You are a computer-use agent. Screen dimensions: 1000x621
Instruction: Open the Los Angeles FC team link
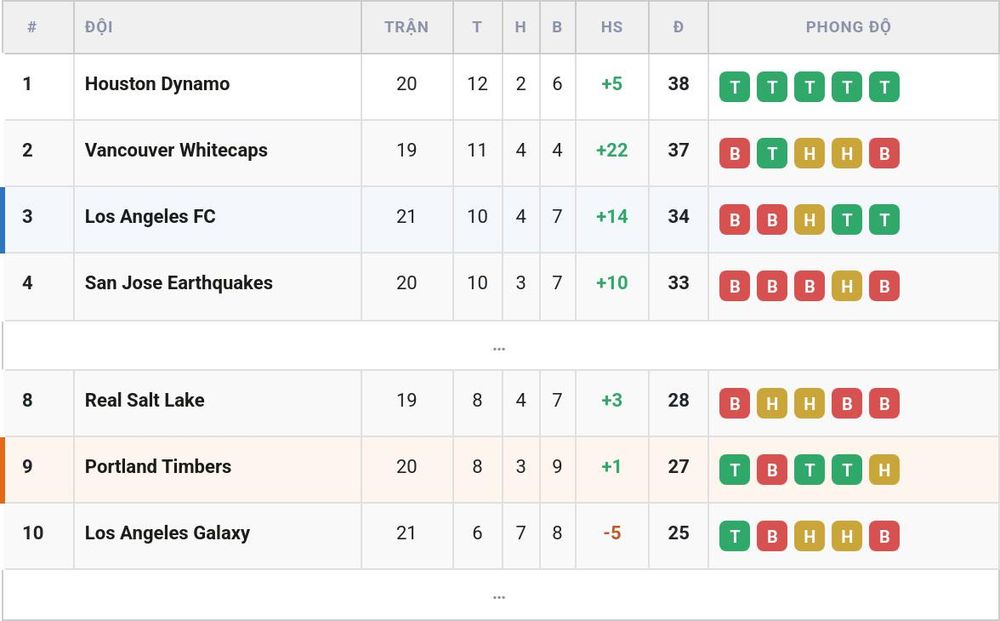click(x=150, y=216)
